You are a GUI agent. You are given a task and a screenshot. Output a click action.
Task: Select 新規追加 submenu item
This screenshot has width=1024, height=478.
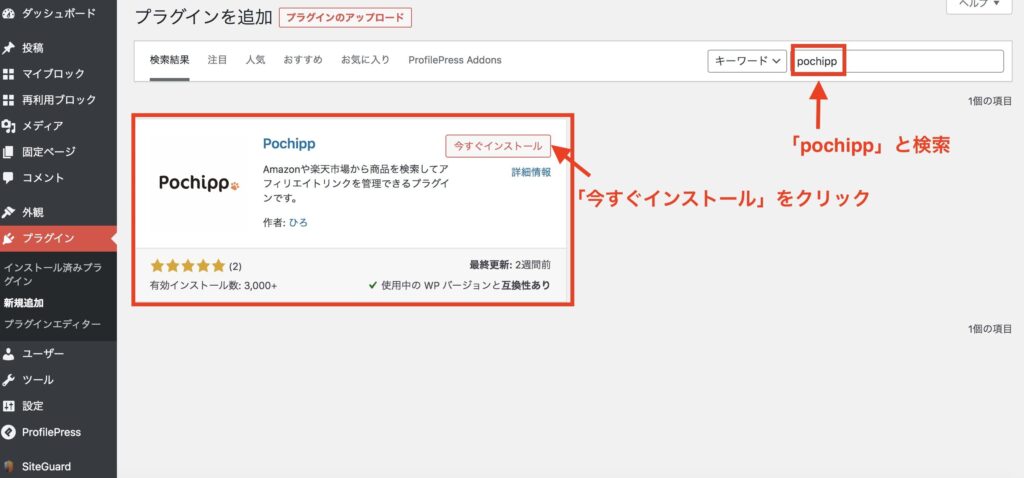click(24, 303)
